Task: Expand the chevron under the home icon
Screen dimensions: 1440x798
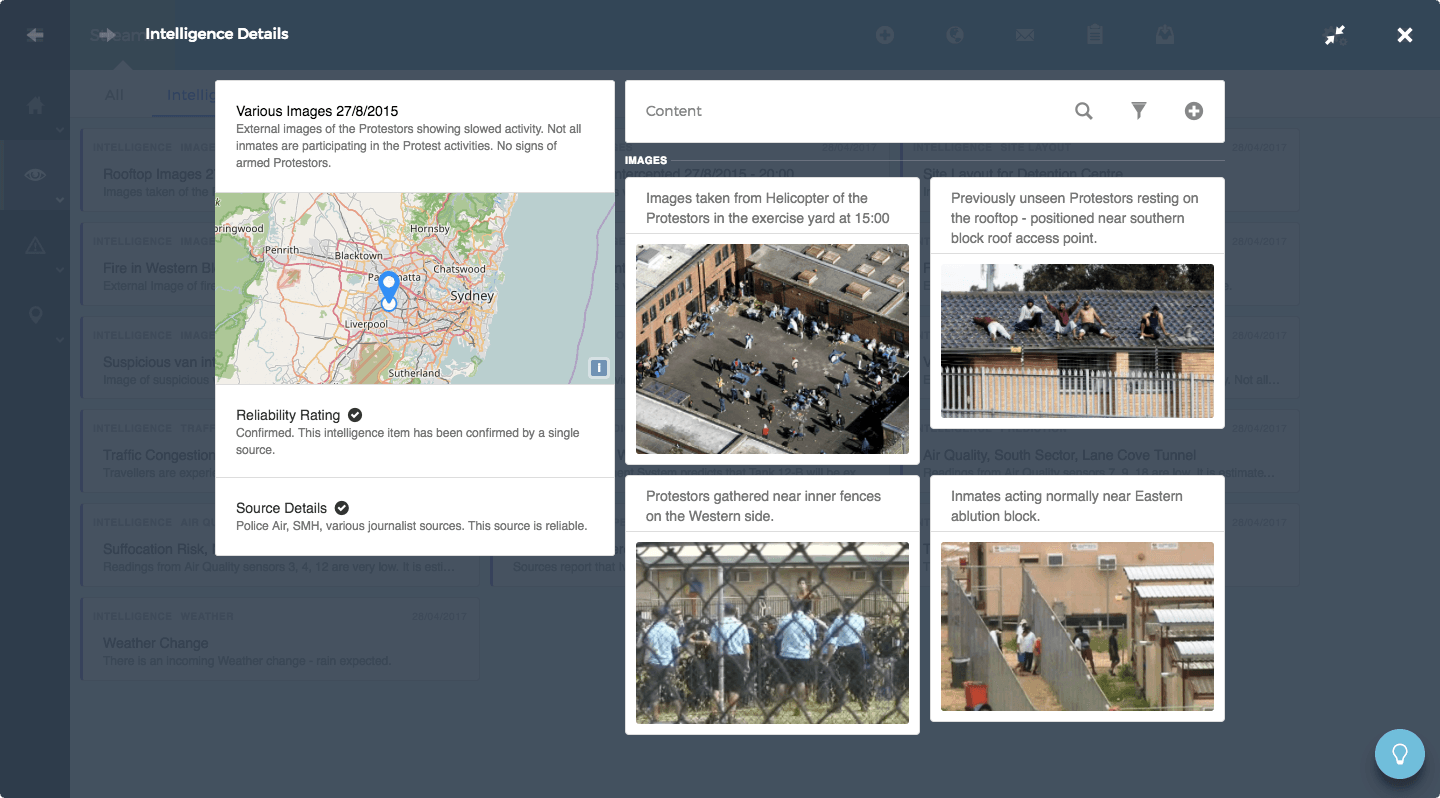Action: 59,130
